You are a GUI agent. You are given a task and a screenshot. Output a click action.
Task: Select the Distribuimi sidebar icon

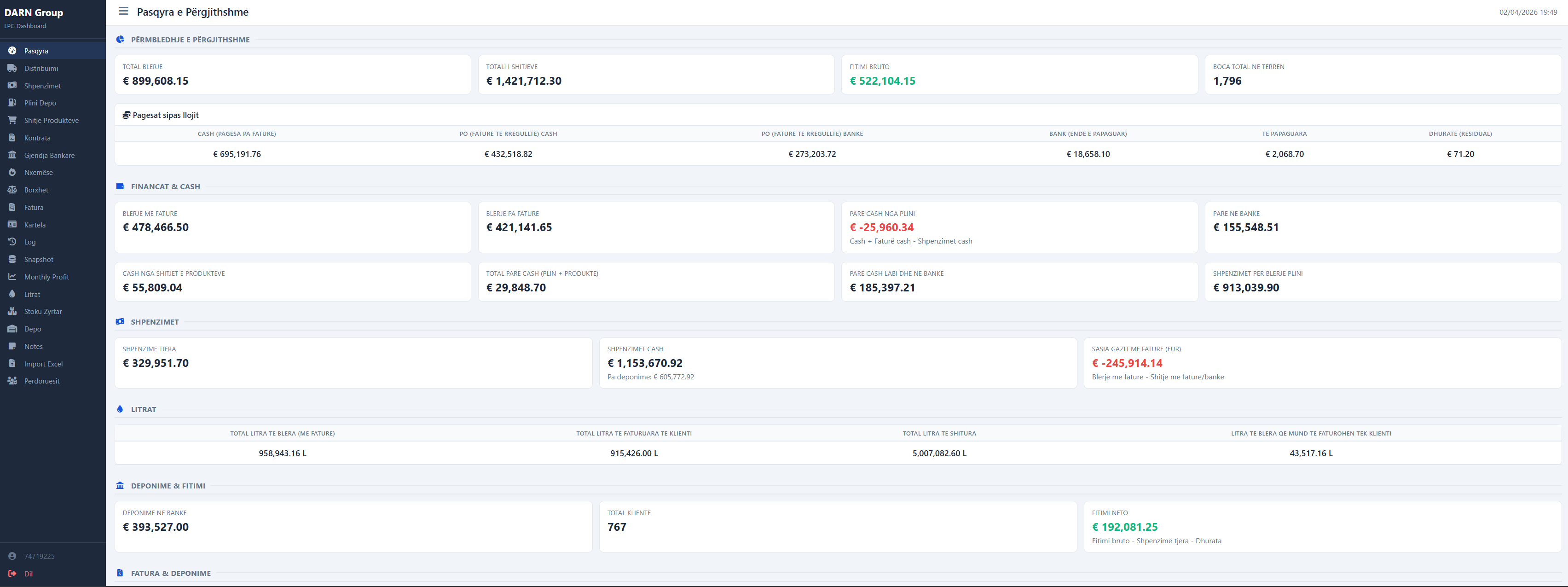pyautogui.click(x=13, y=68)
